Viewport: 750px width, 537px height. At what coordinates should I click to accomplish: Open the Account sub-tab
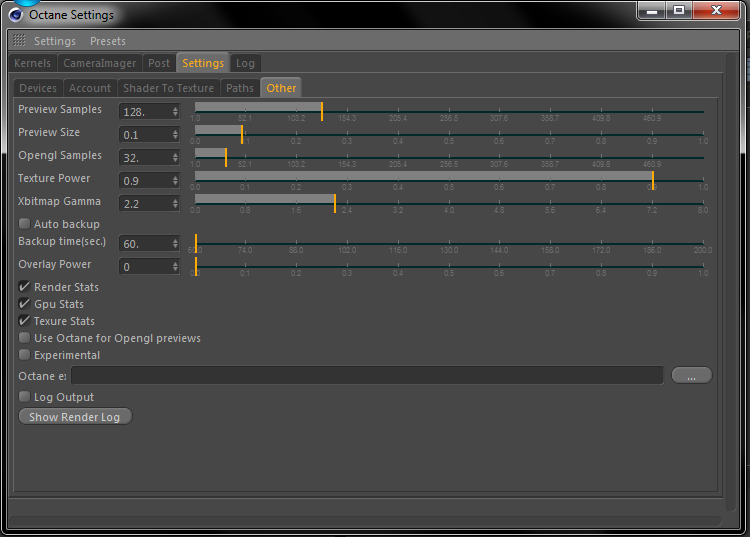coord(90,88)
